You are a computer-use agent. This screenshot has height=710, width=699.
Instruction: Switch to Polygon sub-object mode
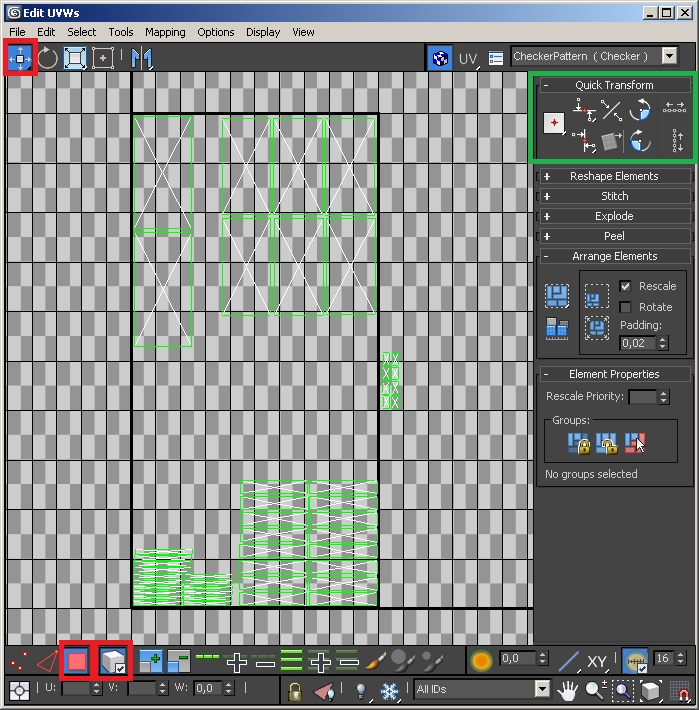tap(76, 661)
